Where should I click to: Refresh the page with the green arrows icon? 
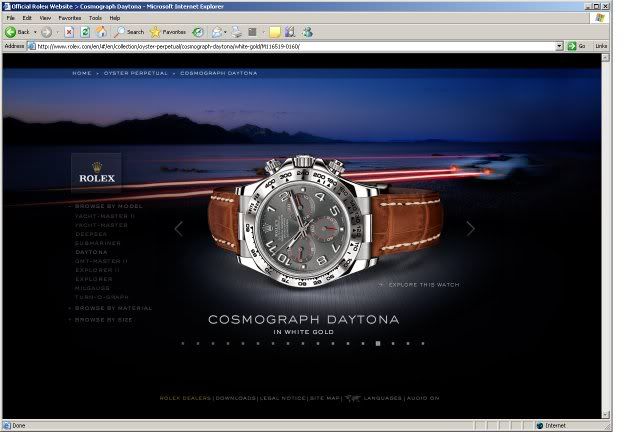[x=85, y=32]
